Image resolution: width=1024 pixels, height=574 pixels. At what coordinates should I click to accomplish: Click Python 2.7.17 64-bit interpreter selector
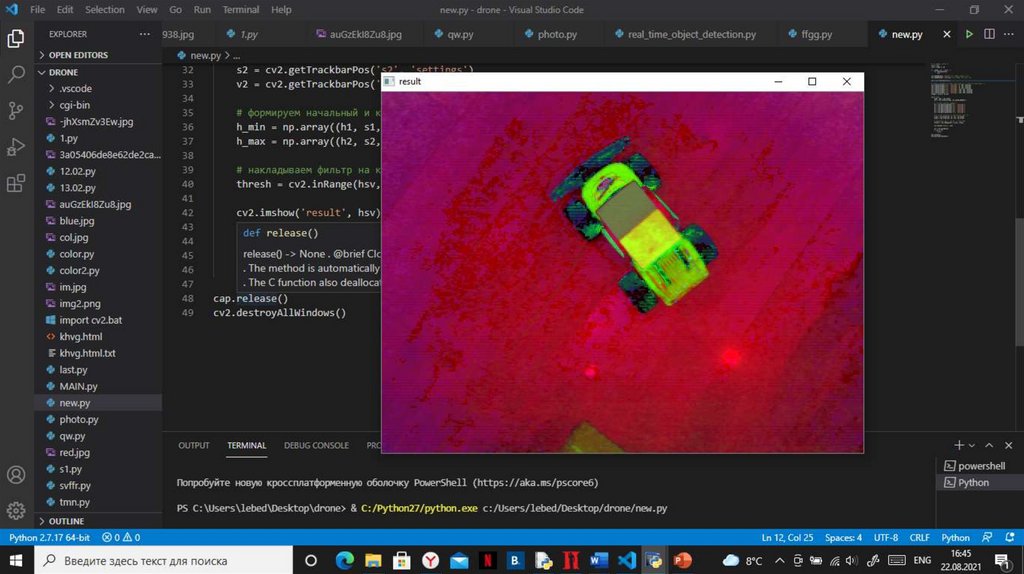[49, 537]
